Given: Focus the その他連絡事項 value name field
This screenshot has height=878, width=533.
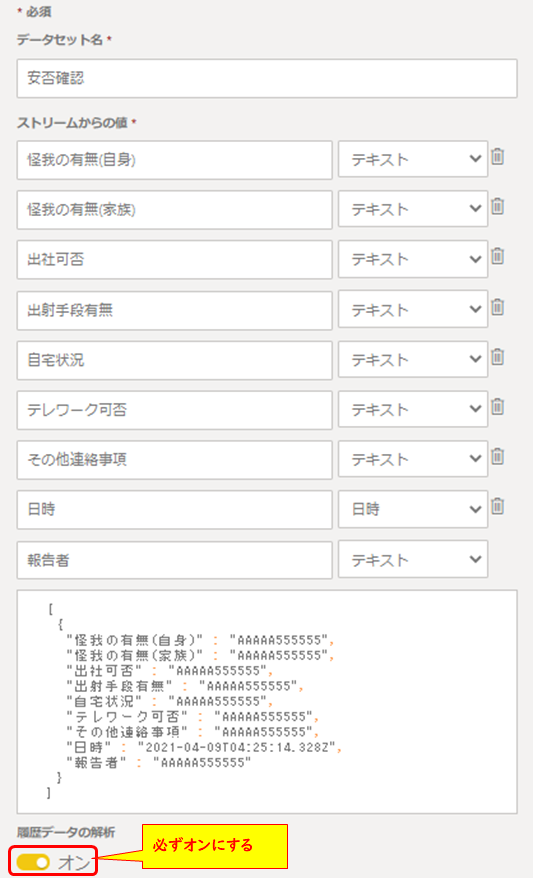Looking at the screenshot, I should pos(175,460).
